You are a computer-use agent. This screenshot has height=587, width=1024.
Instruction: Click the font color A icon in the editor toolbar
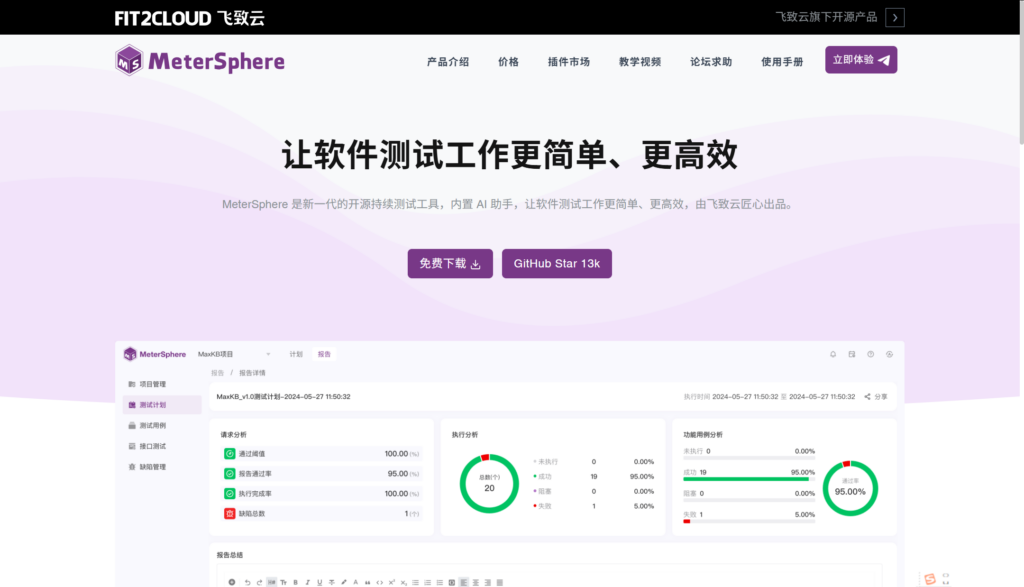[356, 582]
